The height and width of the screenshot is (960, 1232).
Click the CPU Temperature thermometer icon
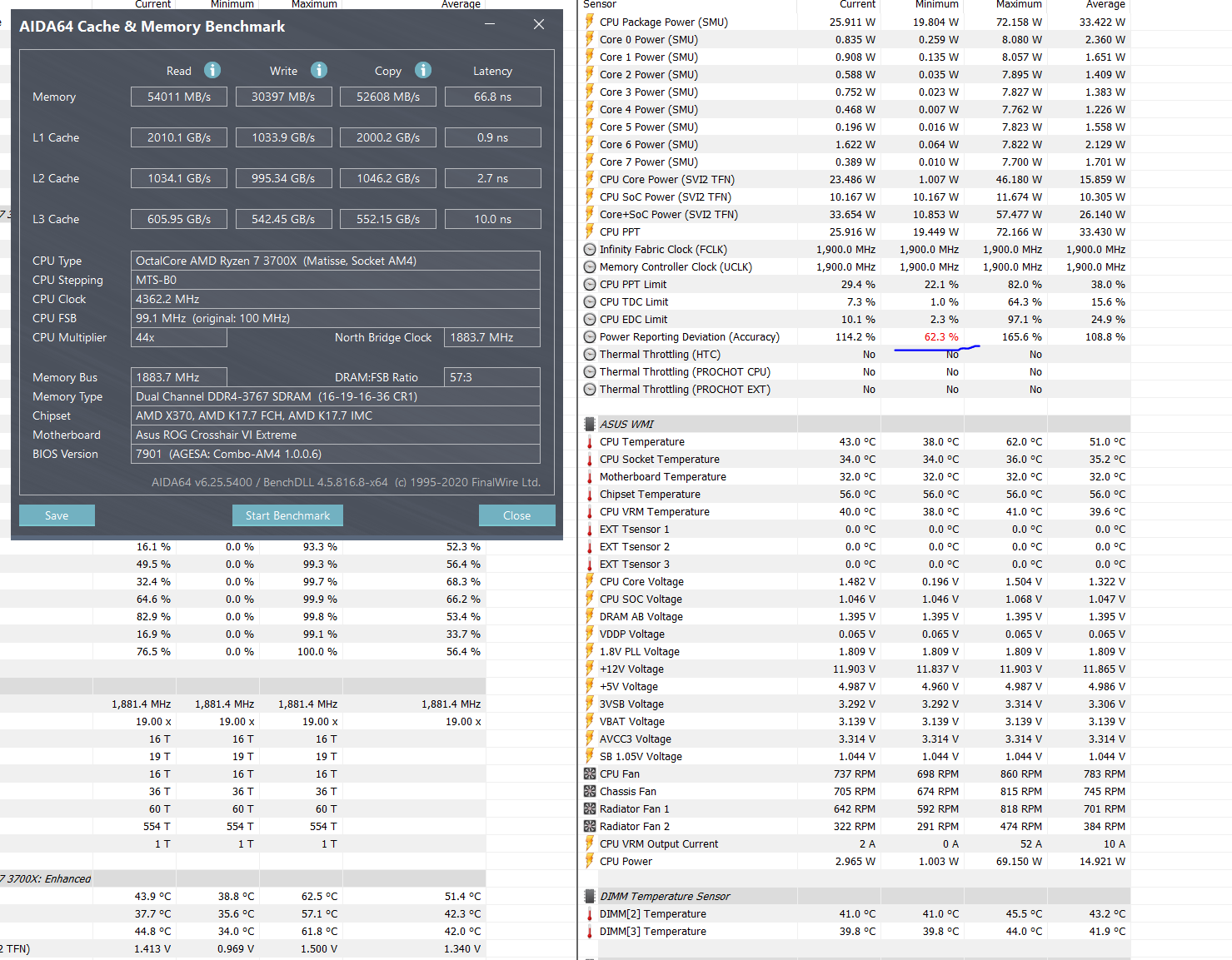pos(590,441)
